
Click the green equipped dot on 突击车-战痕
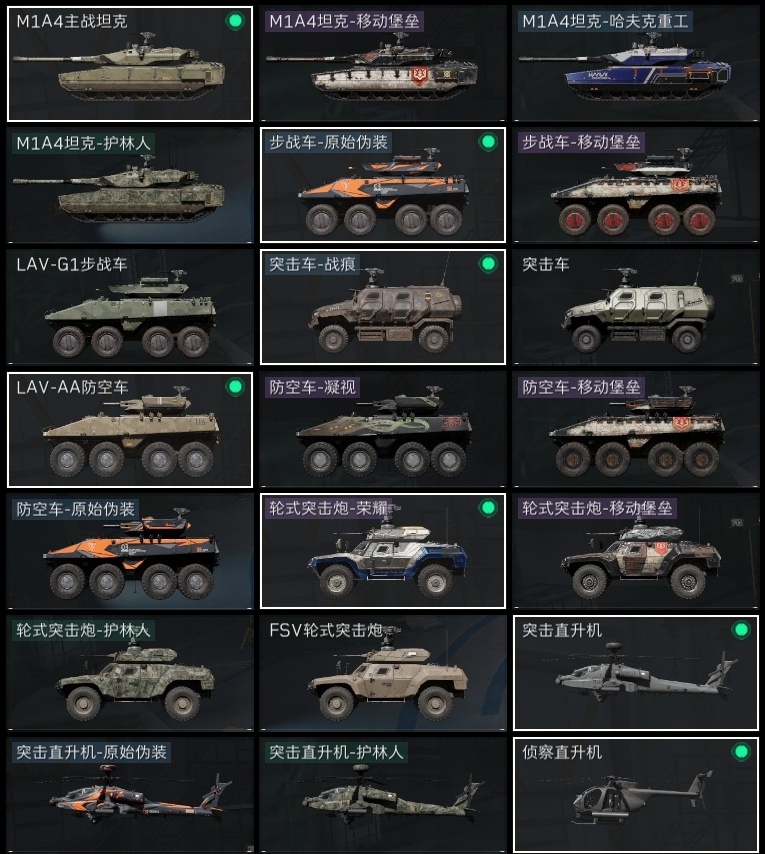click(488, 264)
